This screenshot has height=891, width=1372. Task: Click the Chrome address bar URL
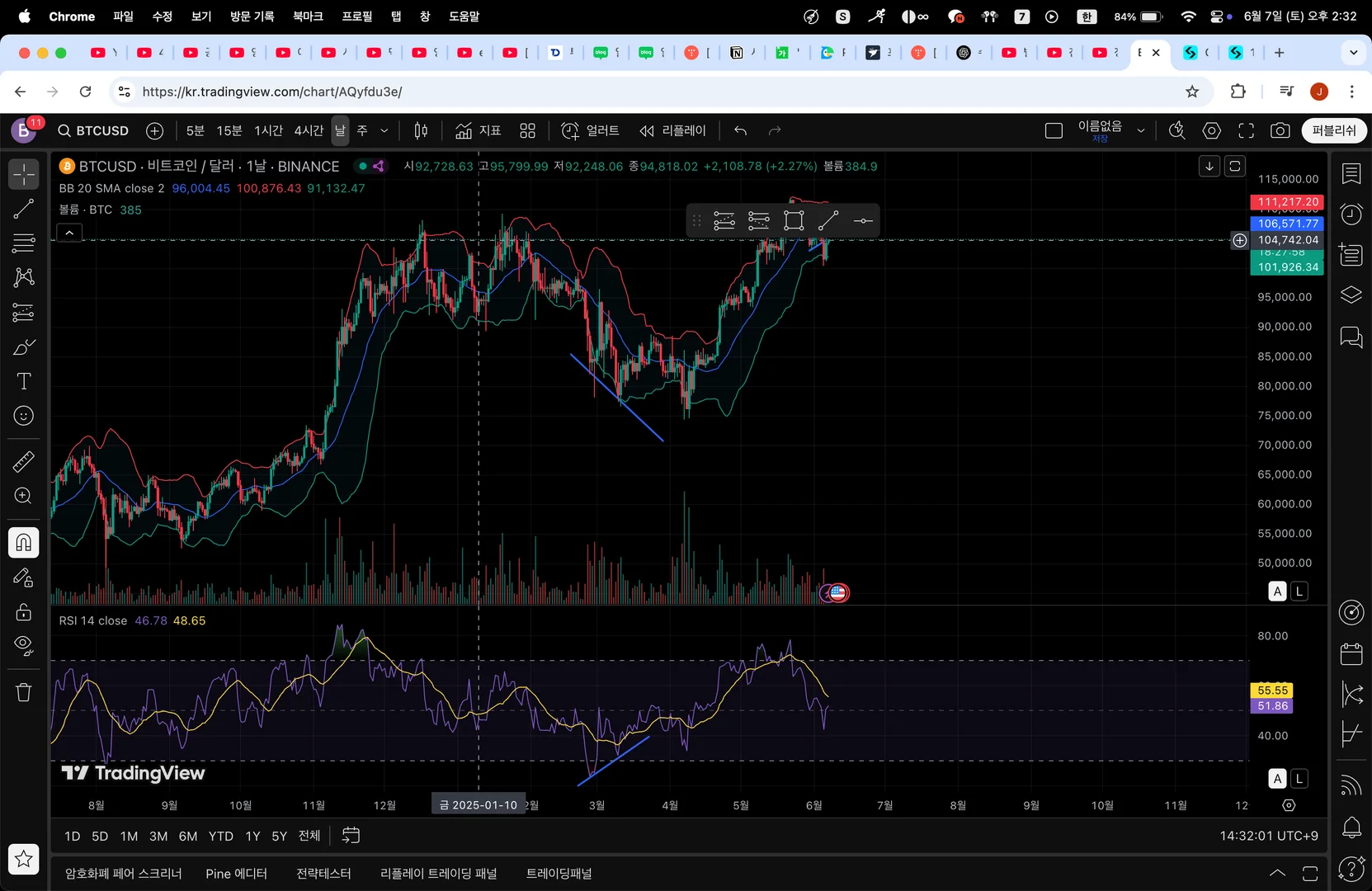click(x=272, y=92)
